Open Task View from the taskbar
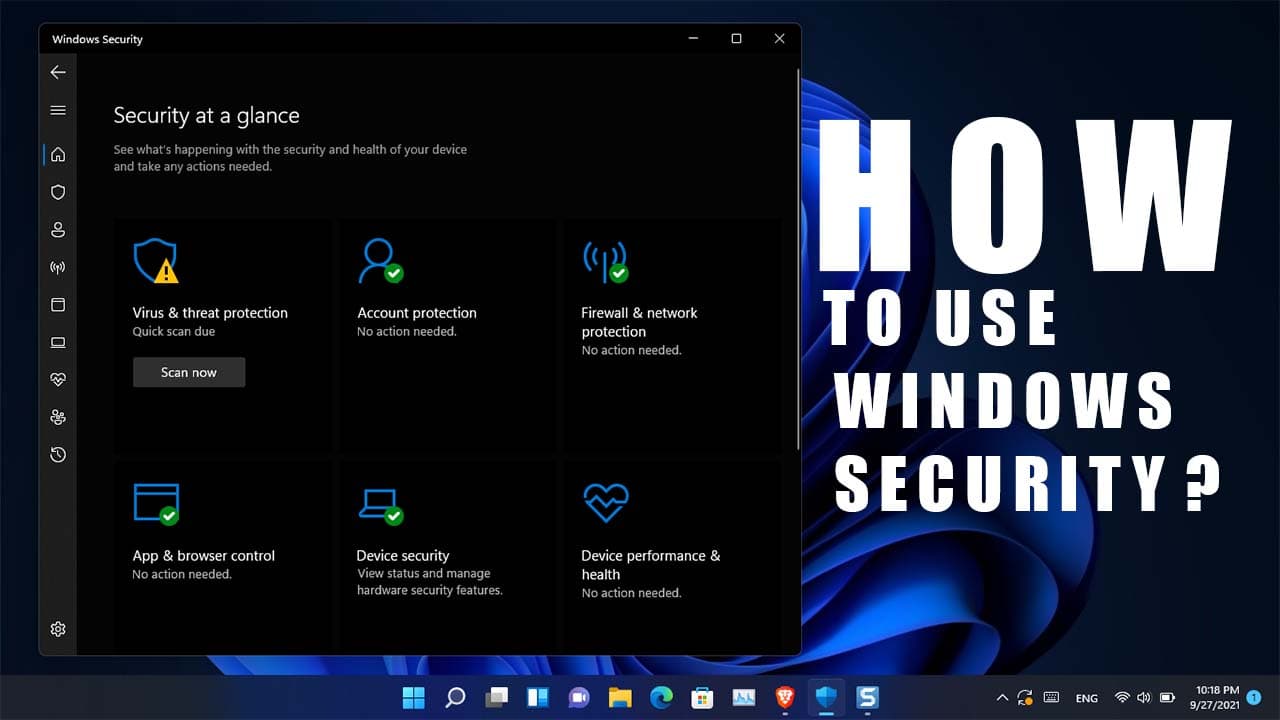Viewport: 1280px width, 720px height. [497, 697]
